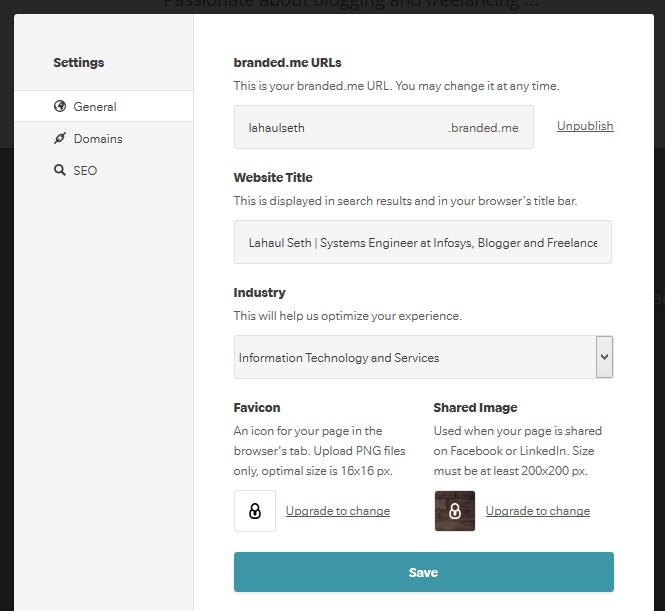Switch to the Domains settings tab

(98, 139)
